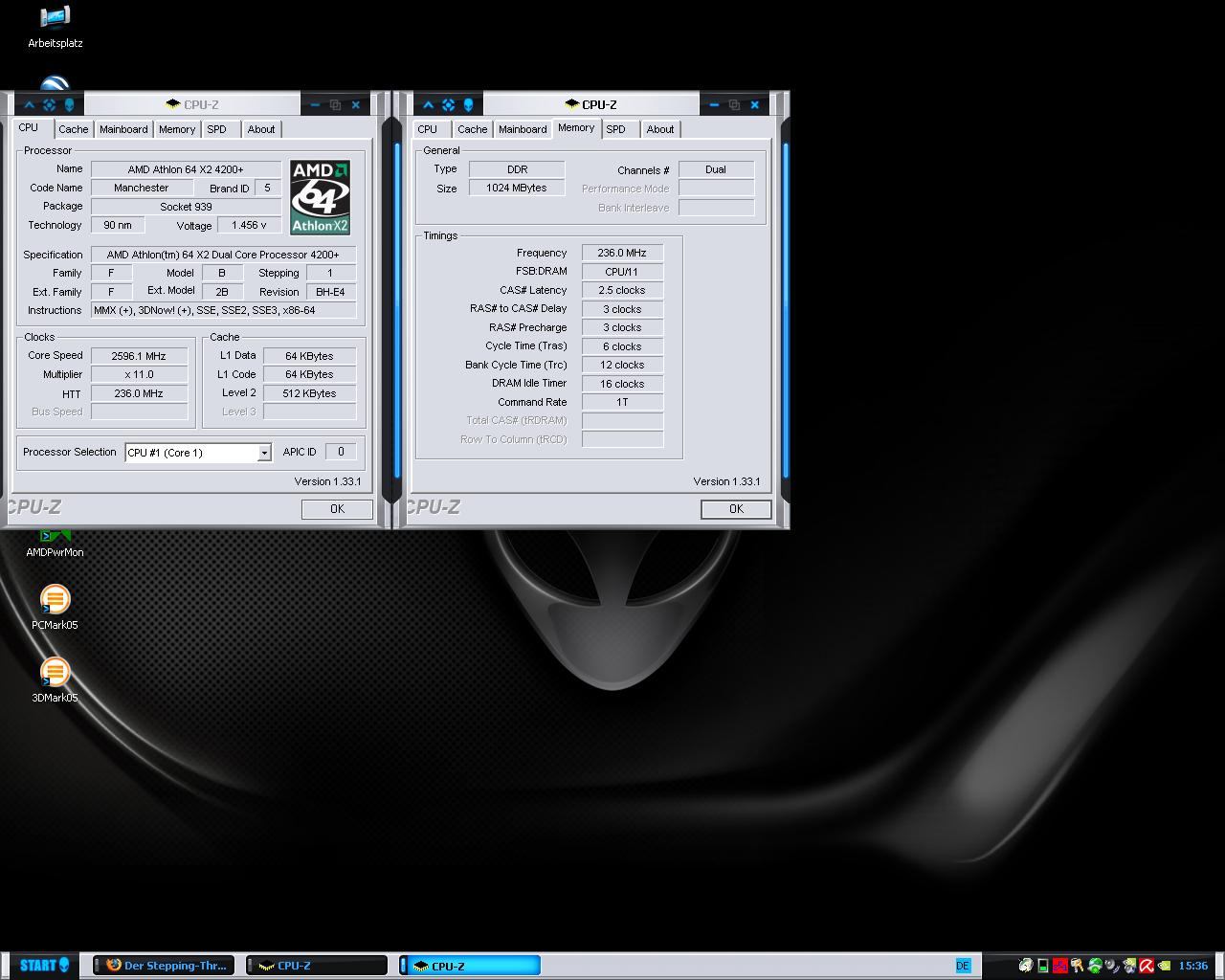Launch the PCMark05 desktop shortcut
The width and height of the screenshot is (1225, 980).
pyautogui.click(x=55, y=608)
